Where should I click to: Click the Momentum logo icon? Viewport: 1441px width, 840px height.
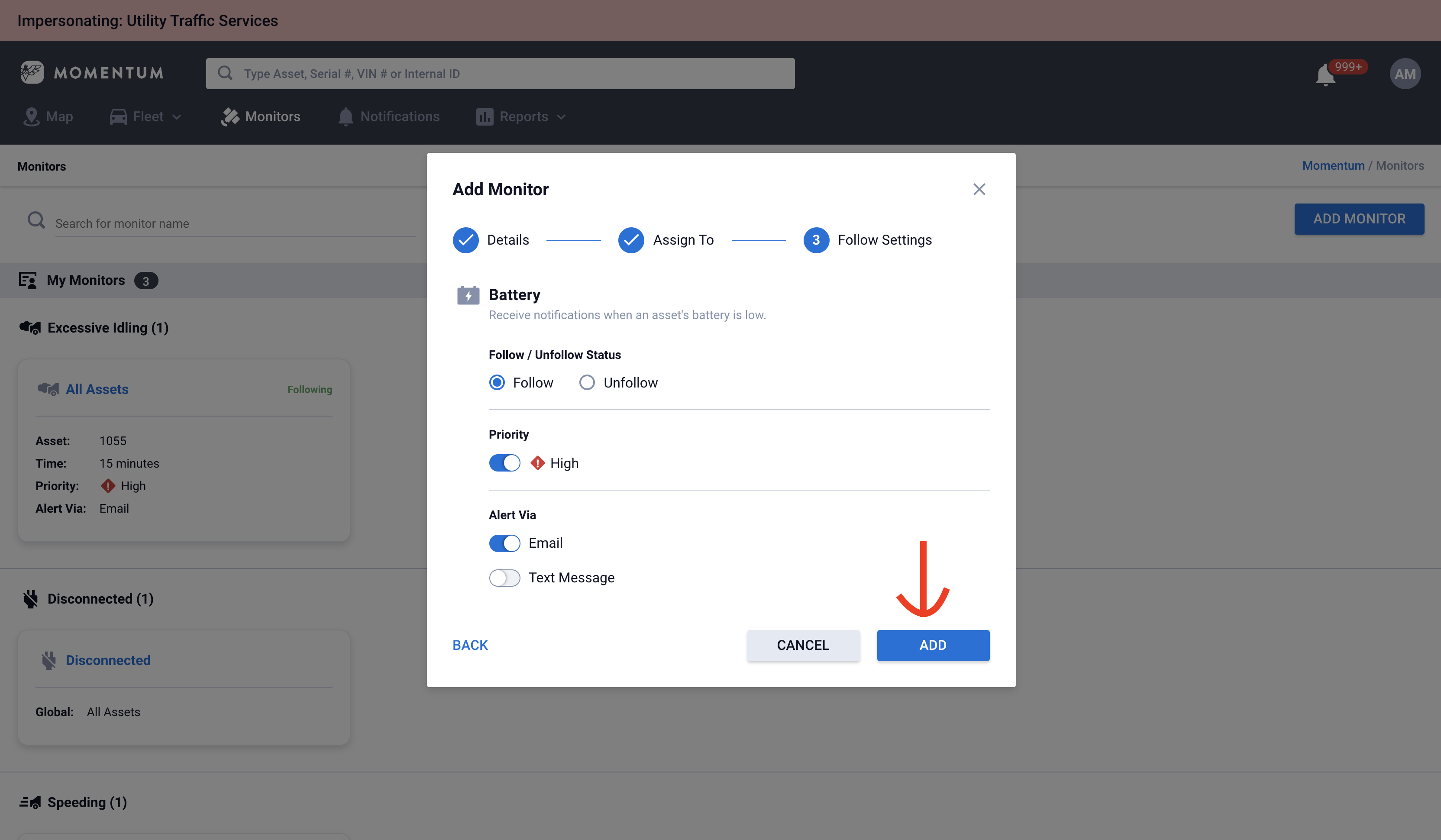32,73
